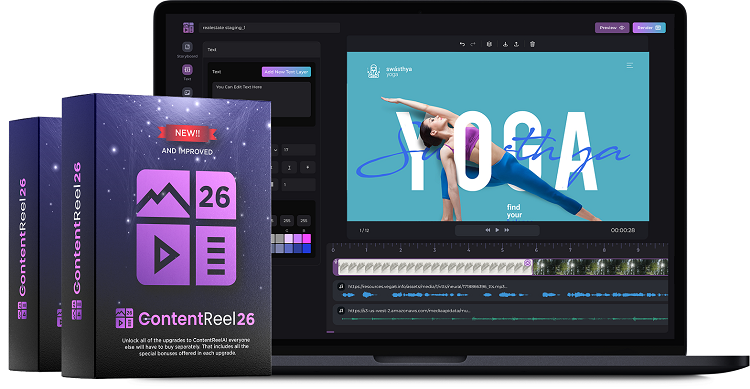Click timeline ruler mark 0
Viewport: 750px width, 389px height.
click(333, 250)
